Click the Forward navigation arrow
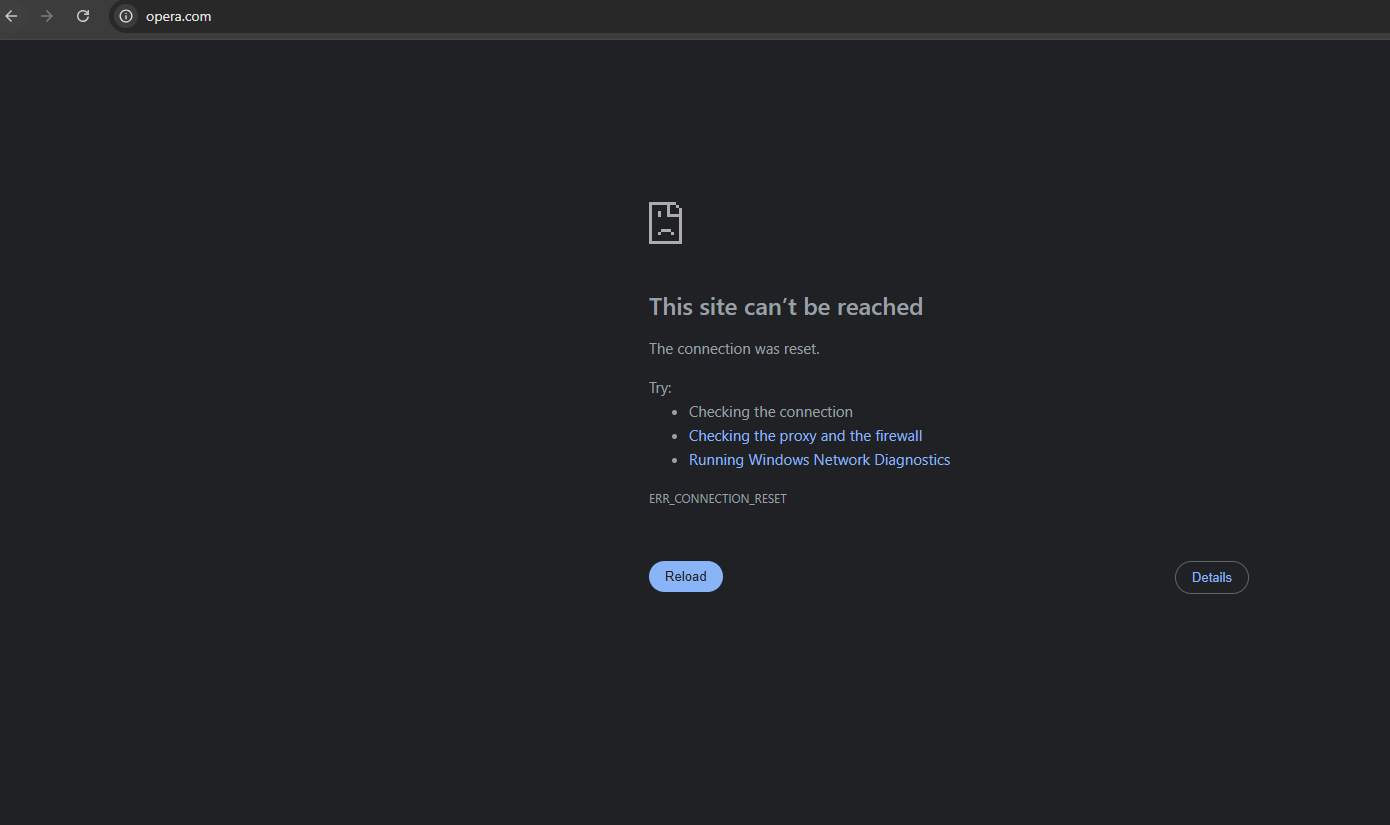 [x=47, y=16]
